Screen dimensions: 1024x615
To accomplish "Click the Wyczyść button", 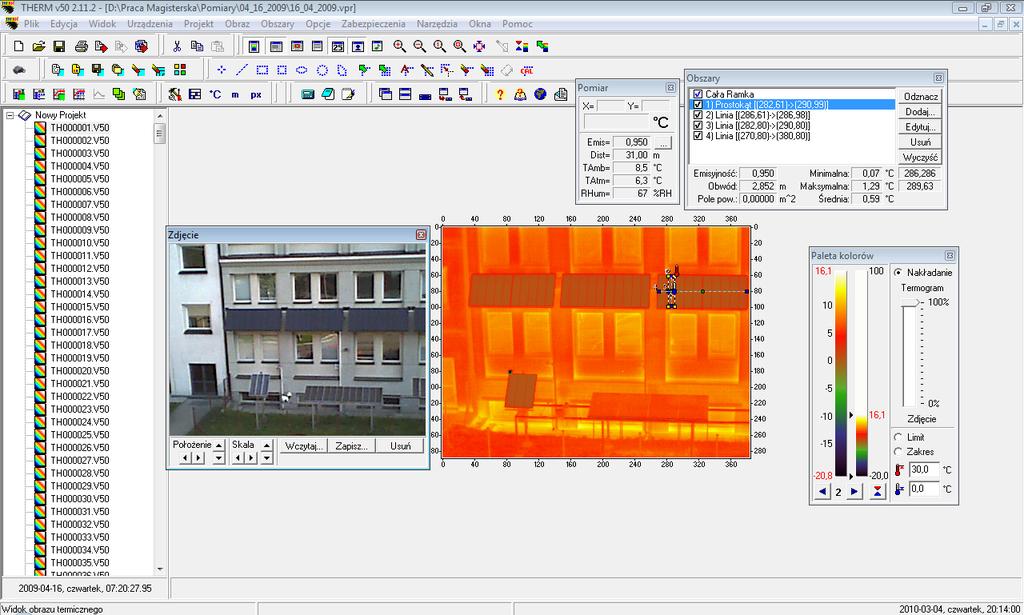I will pyautogui.click(x=920, y=157).
